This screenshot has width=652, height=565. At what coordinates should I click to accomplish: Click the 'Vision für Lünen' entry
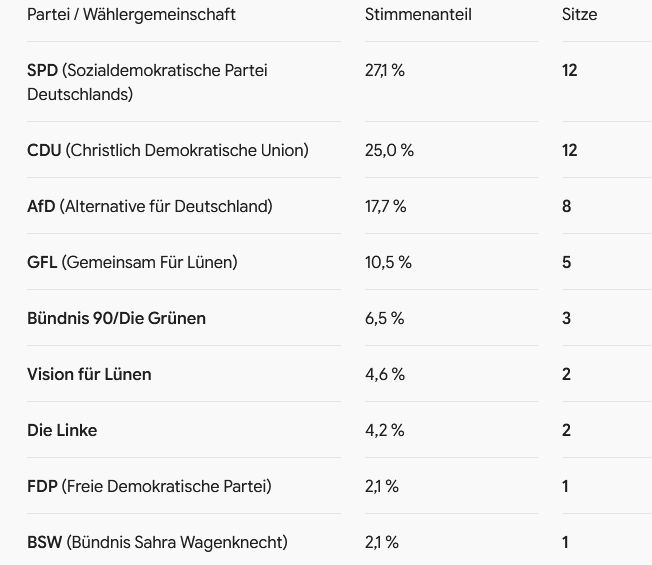(x=89, y=374)
